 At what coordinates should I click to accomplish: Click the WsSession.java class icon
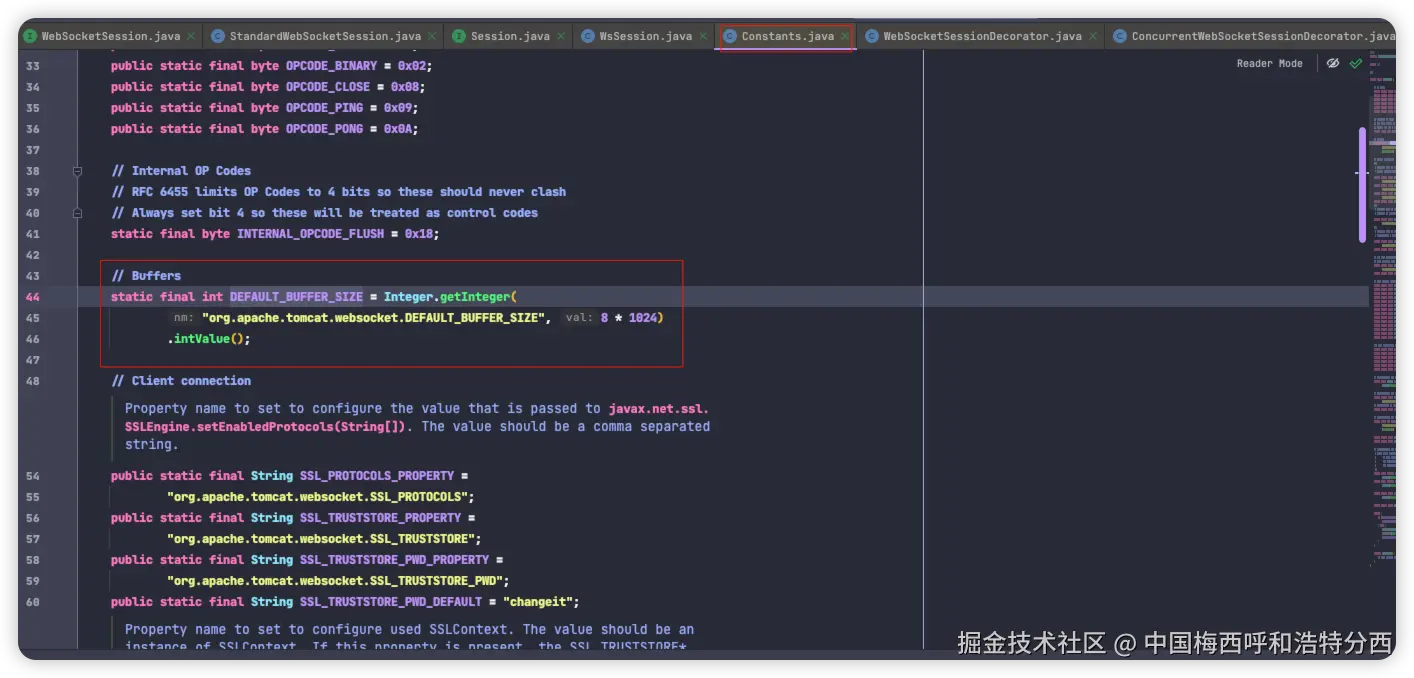click(587, 36)
